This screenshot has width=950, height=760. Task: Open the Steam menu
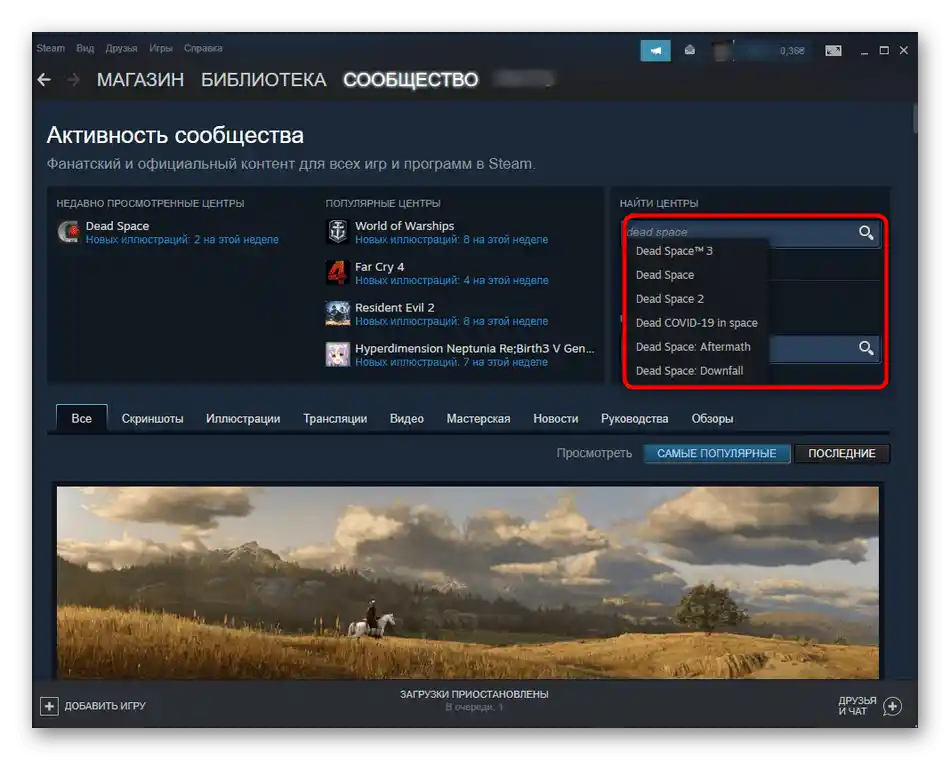coord(50,48)
